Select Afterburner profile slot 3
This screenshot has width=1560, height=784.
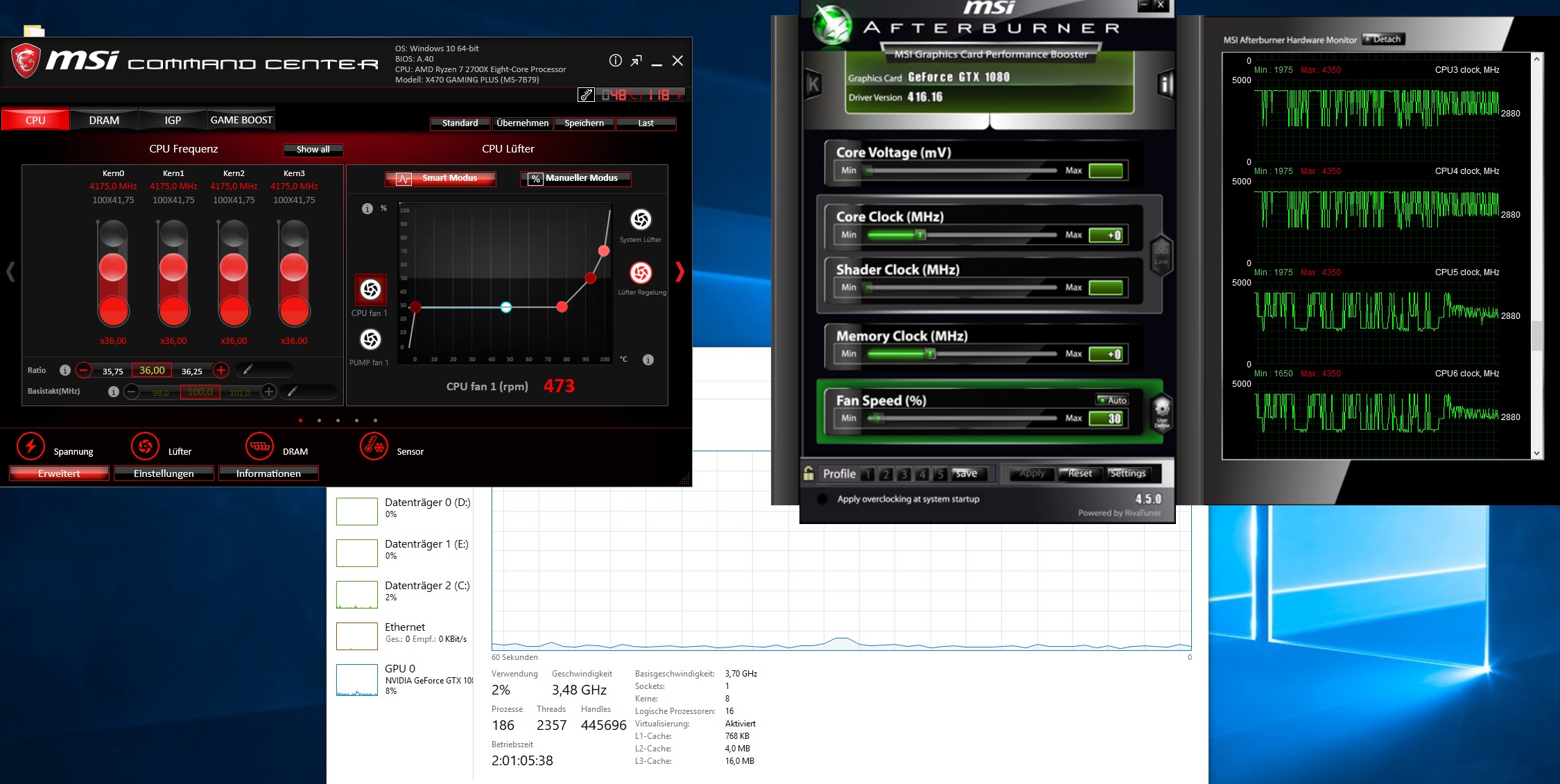click(x=903, y=474)
